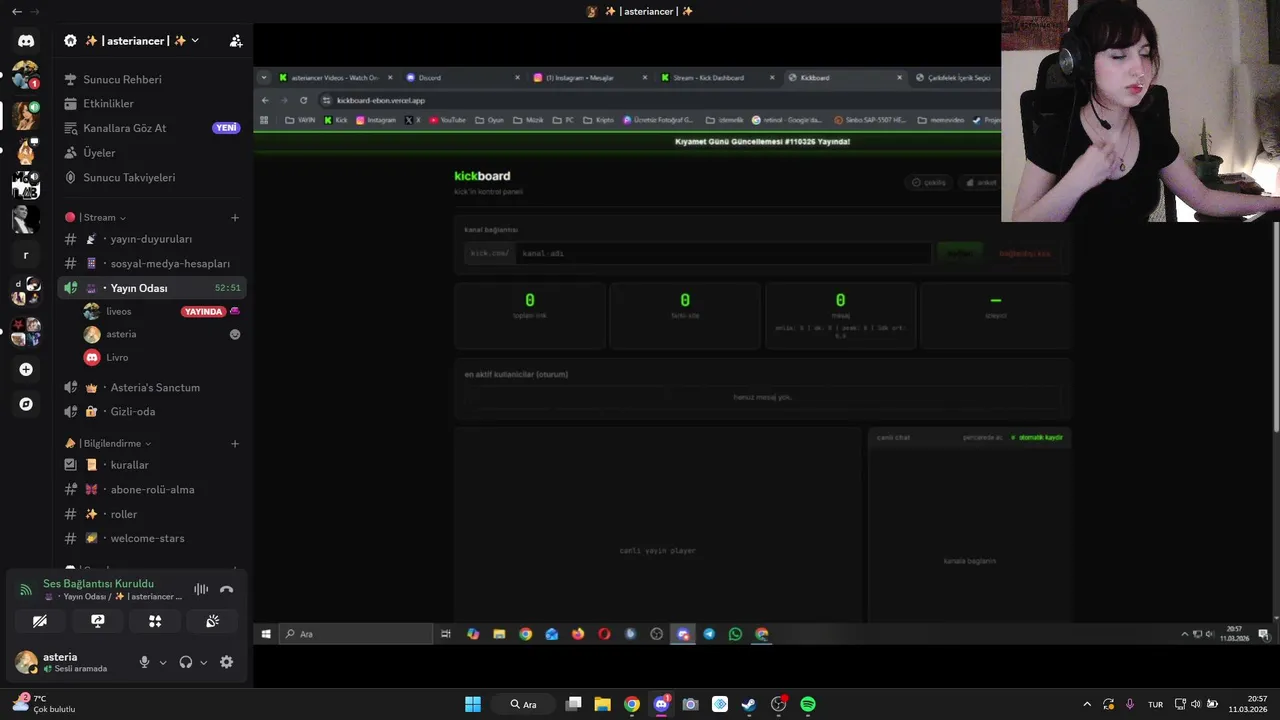Image resolution: width=1280 pixels, height=720 pixels.
Task: Open Kick bookmark in bookmarks bar
Action: pos(336,120)
